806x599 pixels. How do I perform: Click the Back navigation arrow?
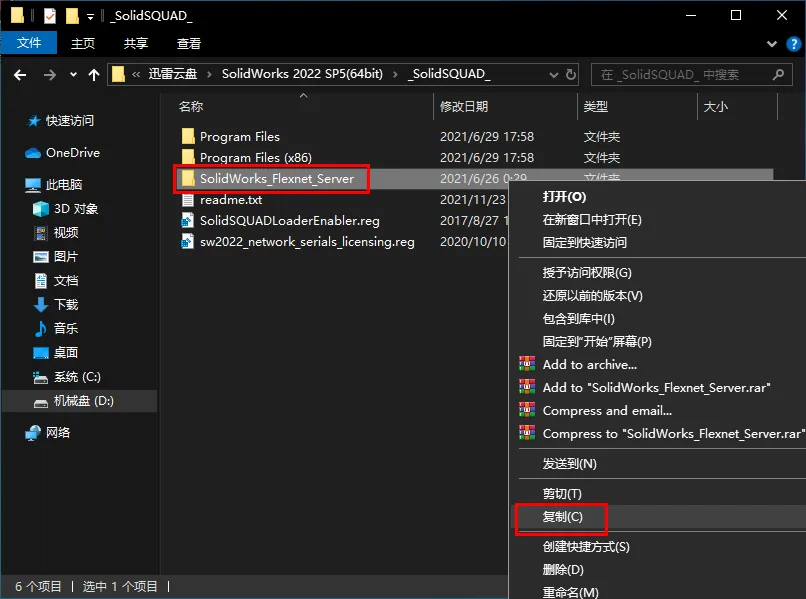coord(20,75)
